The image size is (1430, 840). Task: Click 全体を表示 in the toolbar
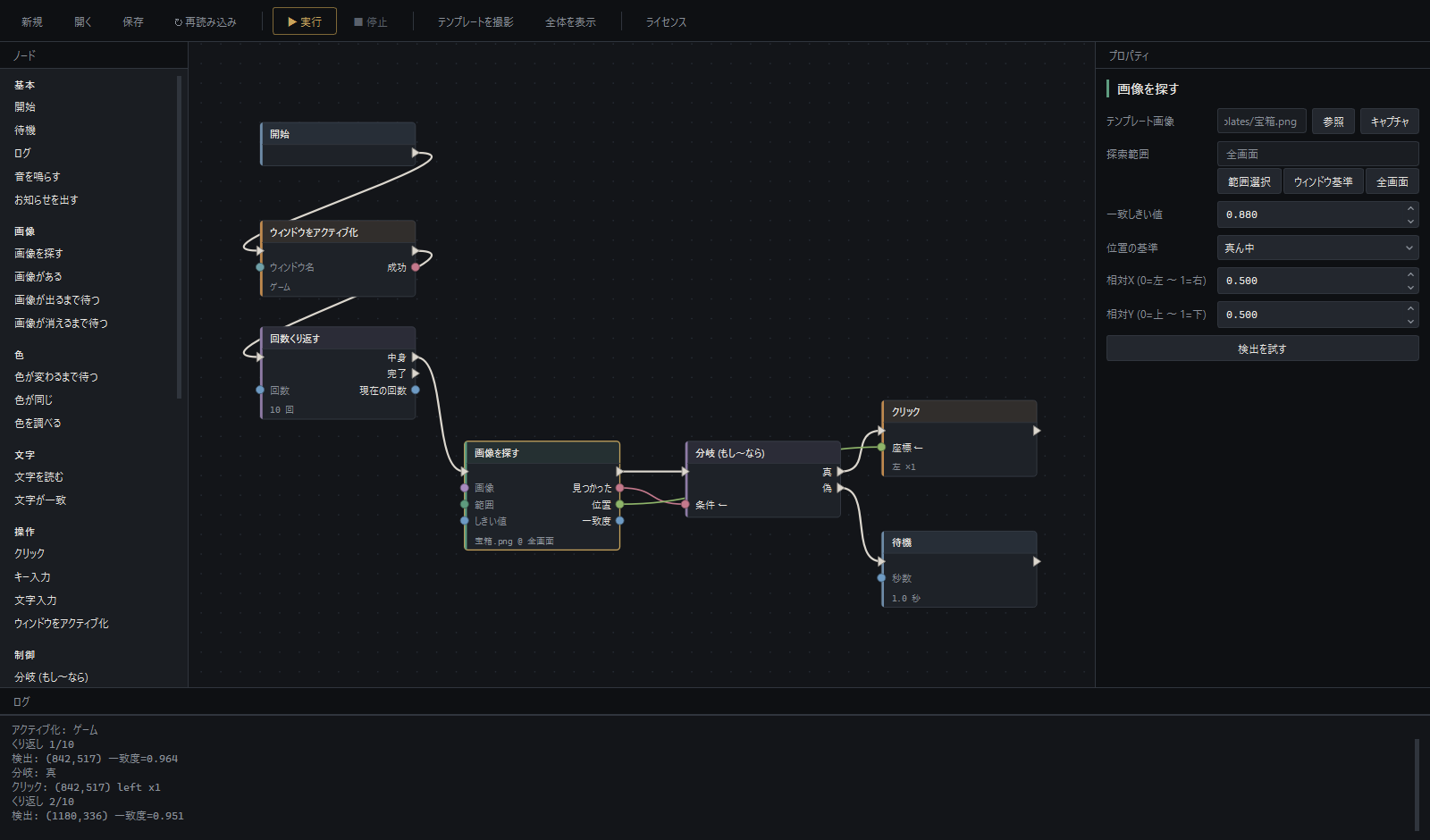point(570,21)
